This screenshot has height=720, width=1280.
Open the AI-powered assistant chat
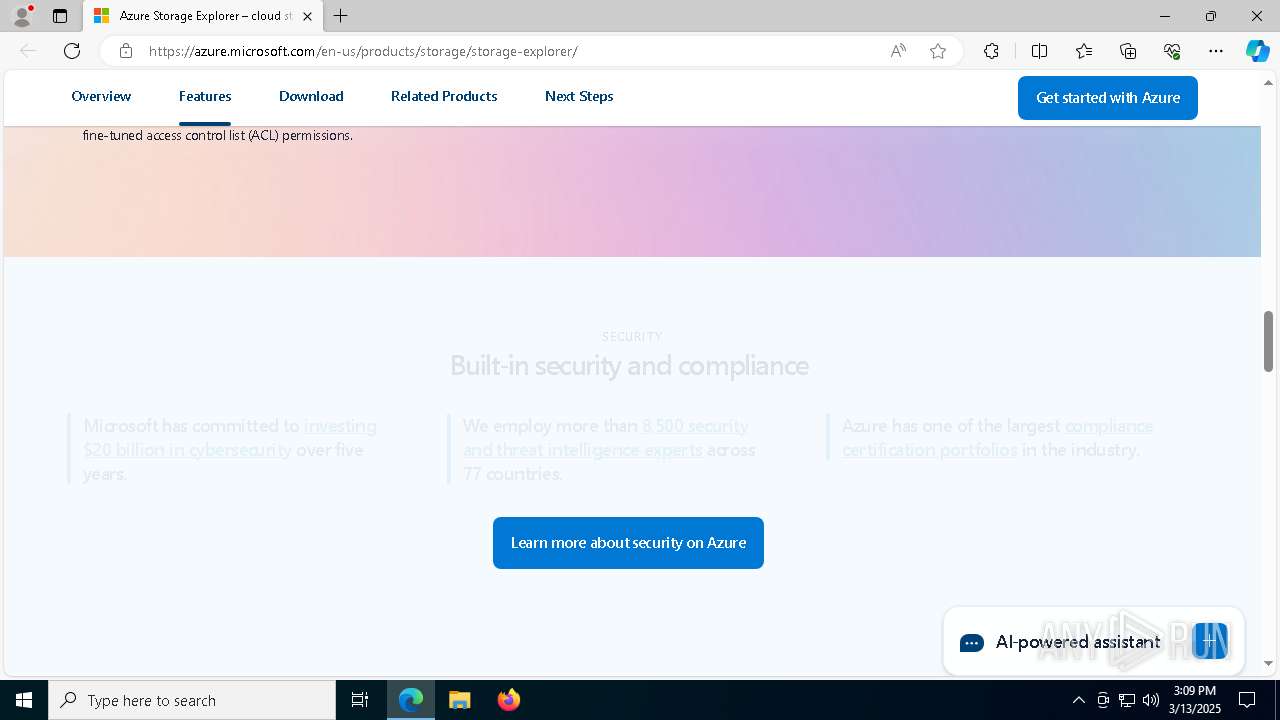1093,642
